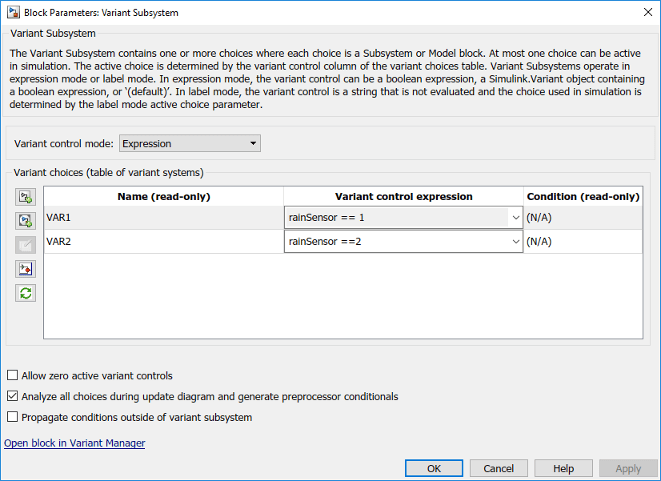The width and height of the screenshot is (661, 481).
Task: Tick Propagate conditions outside of variant subsystem
Action: click(x=12, y=417)
